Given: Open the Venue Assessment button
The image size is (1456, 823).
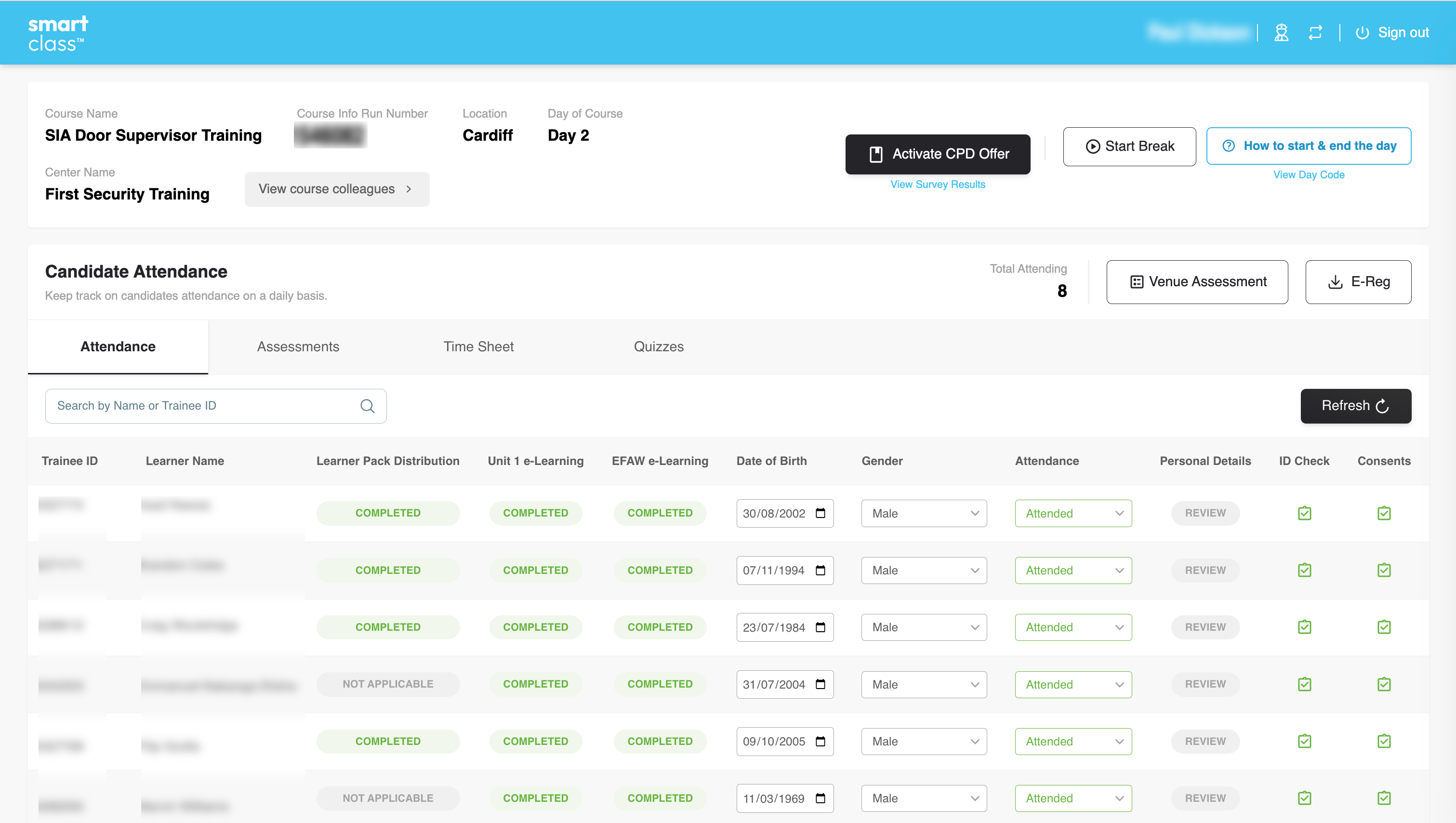Looking at the screenshot, I should click(1197, 281).
